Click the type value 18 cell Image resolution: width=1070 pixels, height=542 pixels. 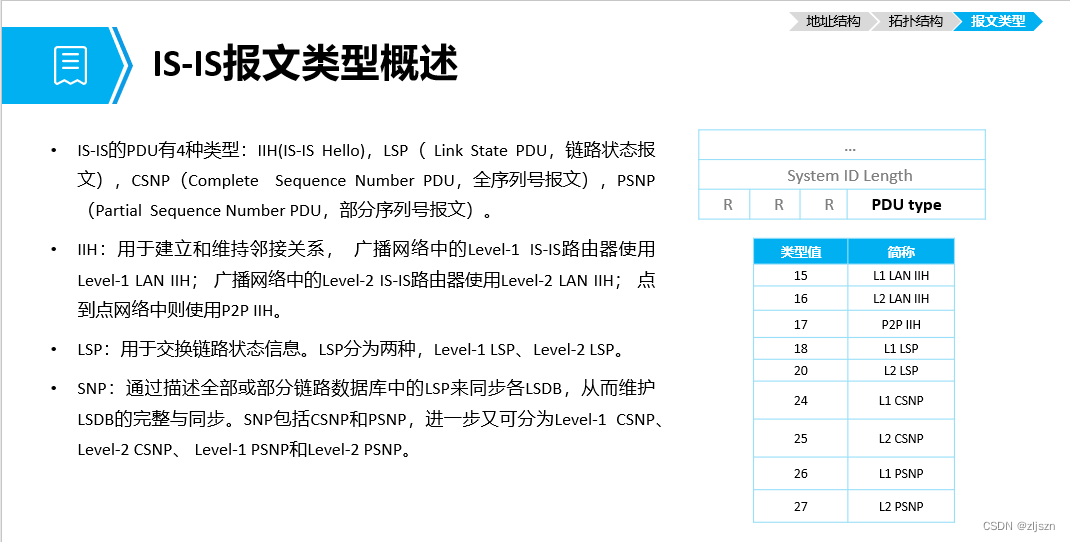click(x=800, y=349)
